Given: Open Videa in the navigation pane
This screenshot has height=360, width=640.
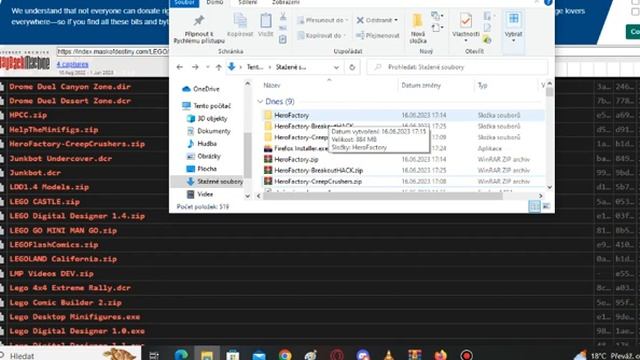Looking at the screenshot, I should point(200,194).
